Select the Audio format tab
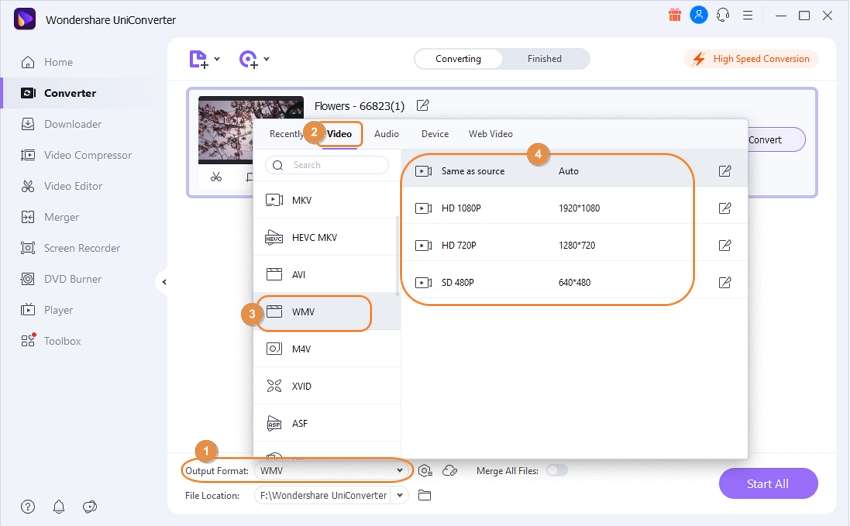Image resolution: width=850 pixels, height=526 pixels. tap(387, 133)
